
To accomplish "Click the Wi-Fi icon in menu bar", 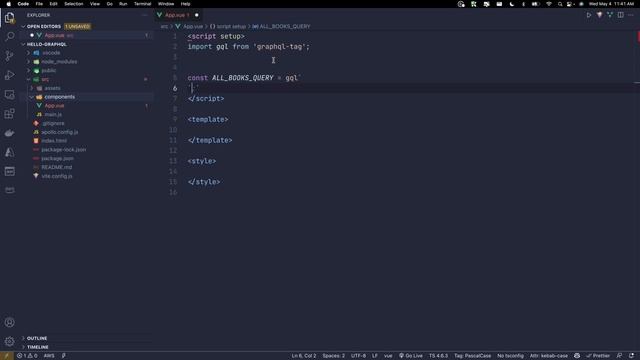I will (549, 4).
